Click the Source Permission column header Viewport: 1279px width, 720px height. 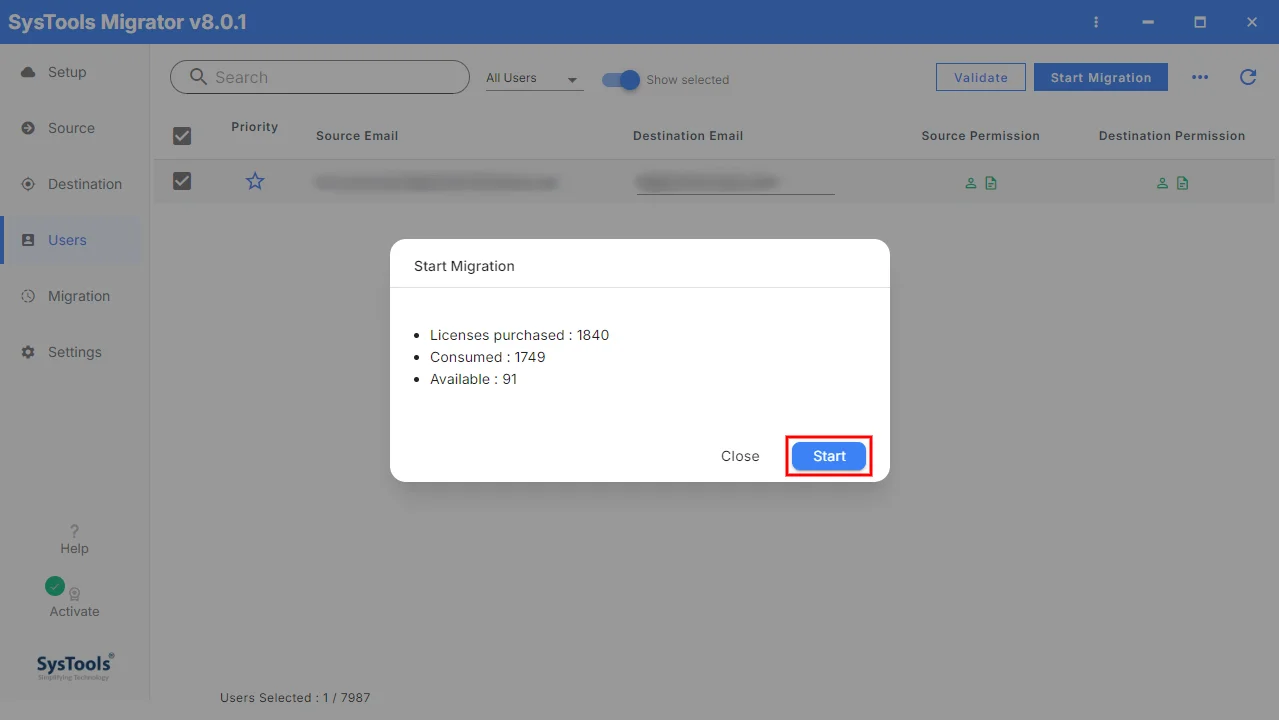point(980,136)
